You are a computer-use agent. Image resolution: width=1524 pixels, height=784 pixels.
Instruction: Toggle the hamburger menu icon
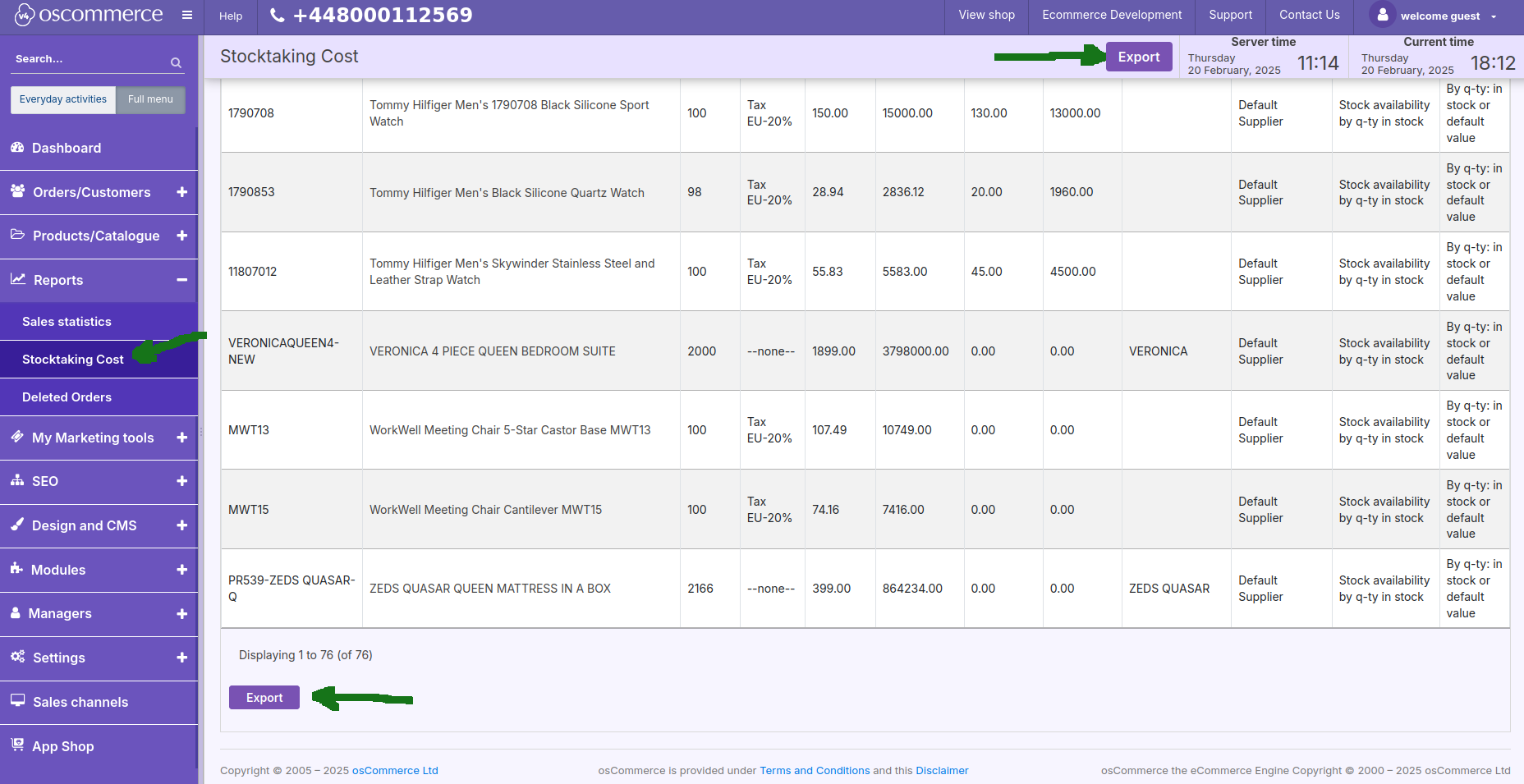coord(187,16)
